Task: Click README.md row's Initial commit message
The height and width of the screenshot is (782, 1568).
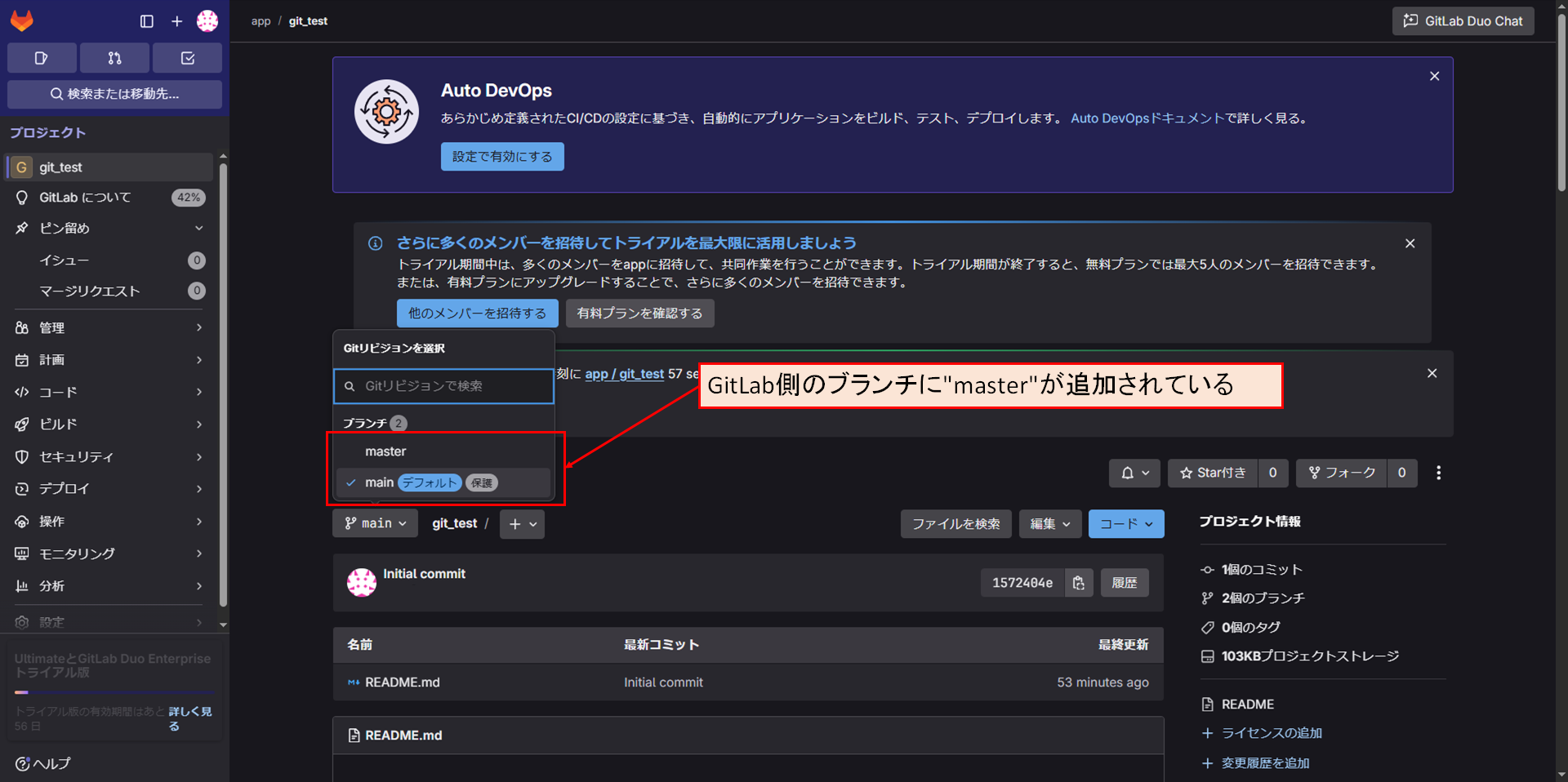Action: [663, 682]
